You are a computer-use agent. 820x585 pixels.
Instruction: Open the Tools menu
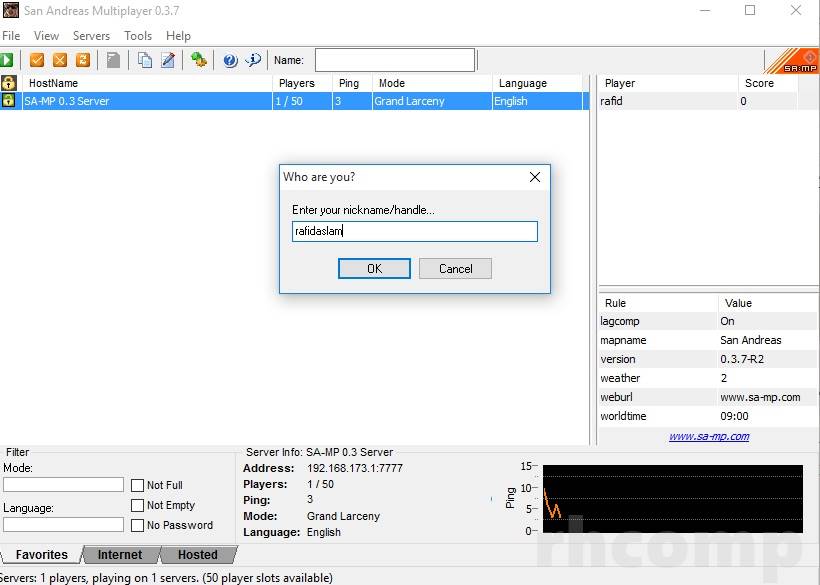point(138,36)
